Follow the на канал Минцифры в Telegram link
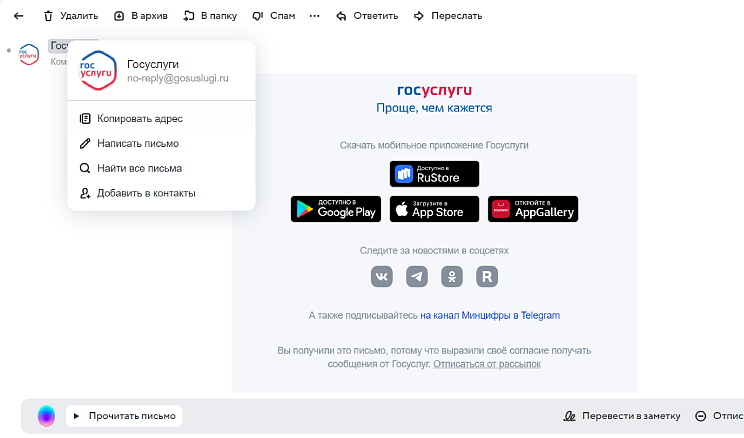This screenshot has height=438, width=744. 490,316
